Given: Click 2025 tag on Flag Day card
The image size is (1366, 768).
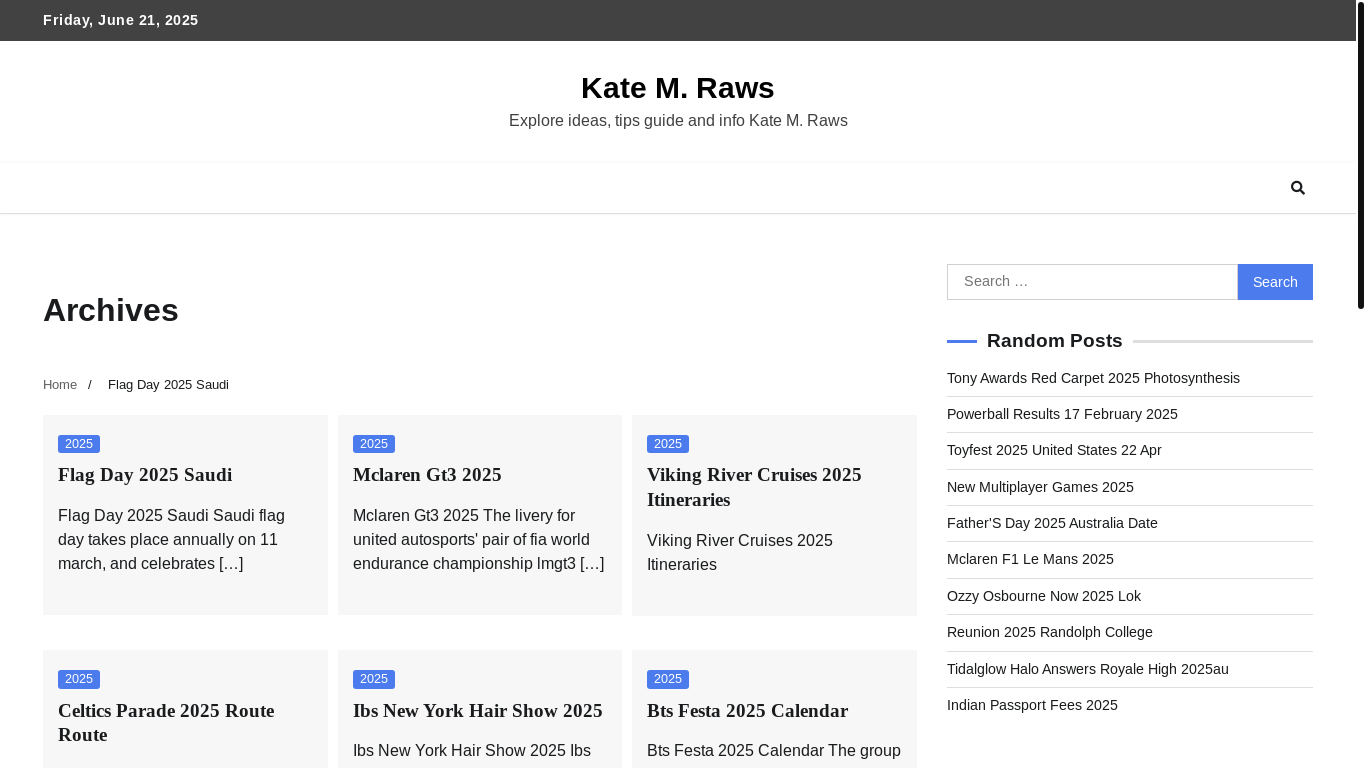Looking at the screenshot, I should coord(79,444).
